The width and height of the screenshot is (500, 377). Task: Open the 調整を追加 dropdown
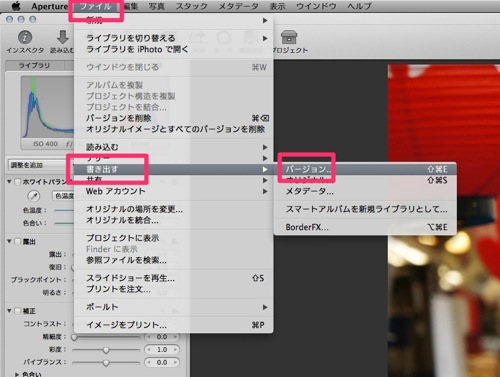pyautogui.click(x=41, y=165)
